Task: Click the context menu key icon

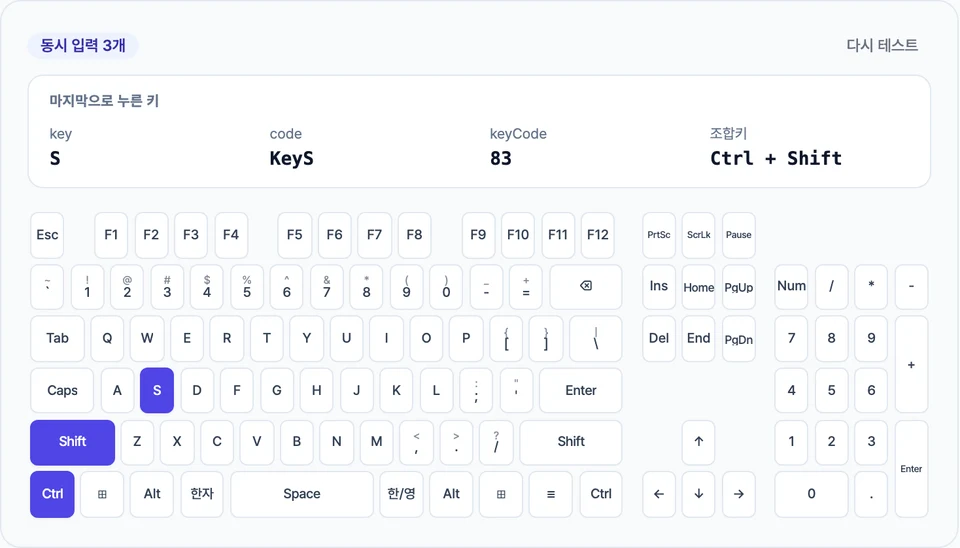Action: click(551, 494)
